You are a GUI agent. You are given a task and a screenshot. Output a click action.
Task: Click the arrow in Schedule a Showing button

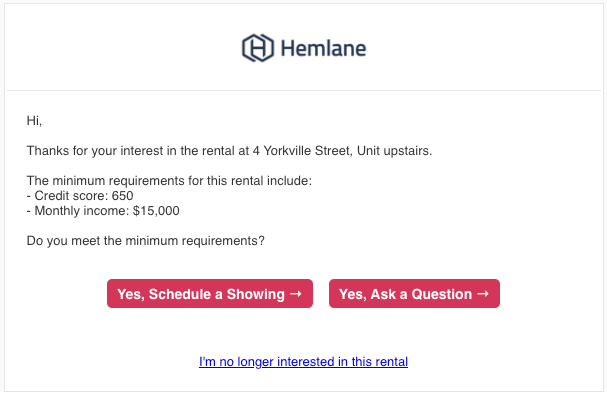[x=296, y=294]
